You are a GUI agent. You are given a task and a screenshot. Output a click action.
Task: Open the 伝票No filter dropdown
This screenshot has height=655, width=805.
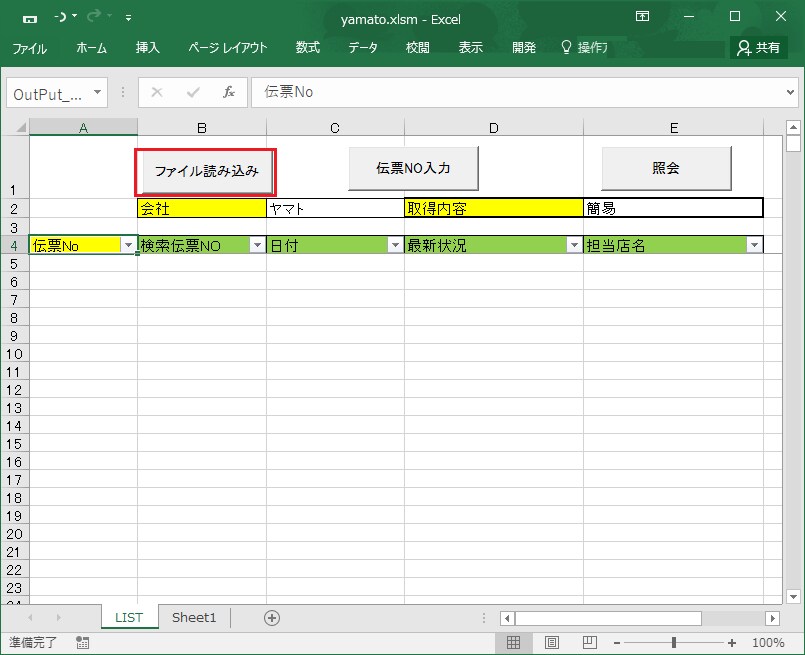click(x=128, y=245)
